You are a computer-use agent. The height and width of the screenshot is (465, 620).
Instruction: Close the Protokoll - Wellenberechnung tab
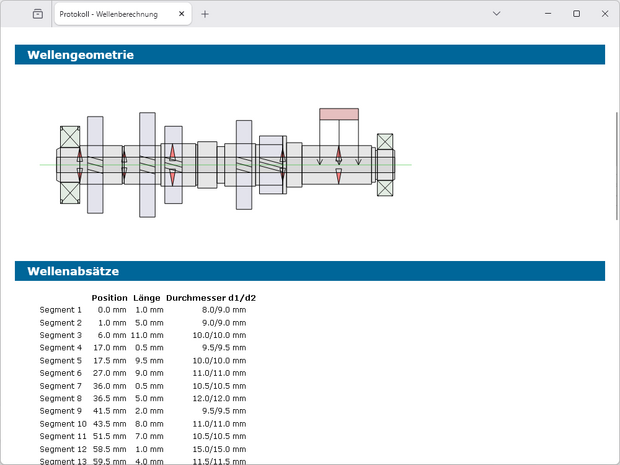181,14
